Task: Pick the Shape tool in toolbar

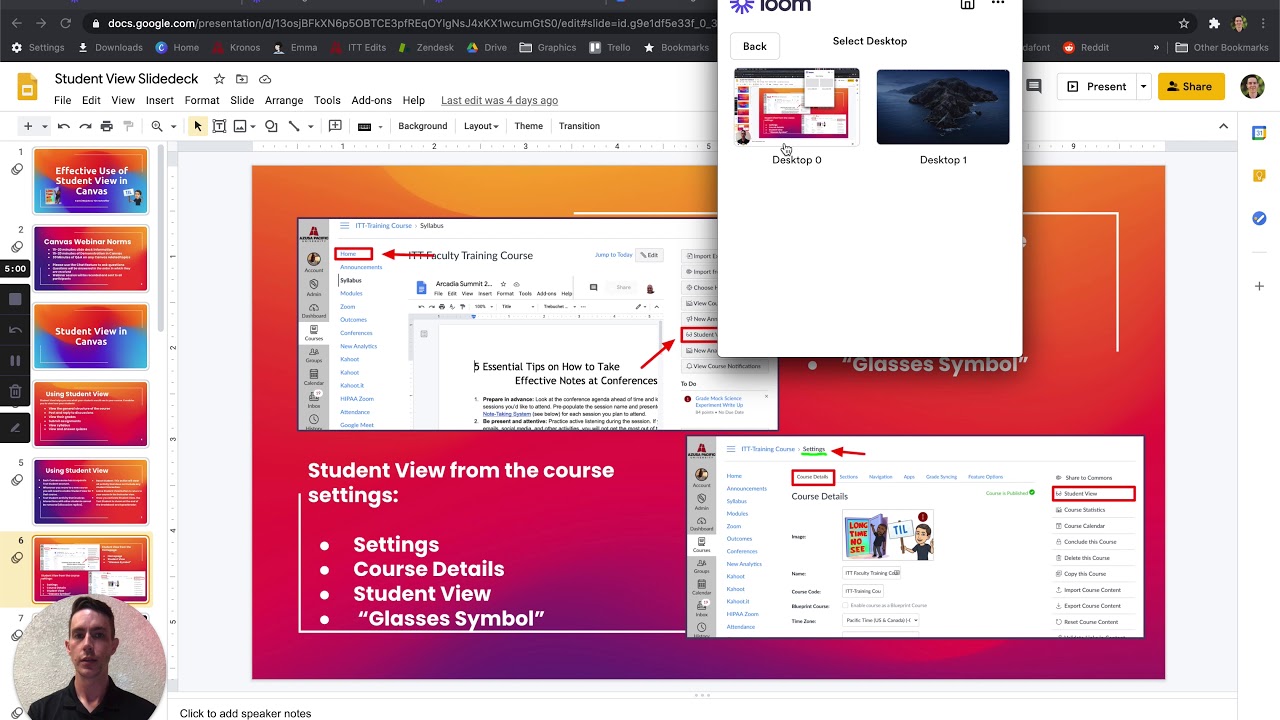Action: (271, 126)
